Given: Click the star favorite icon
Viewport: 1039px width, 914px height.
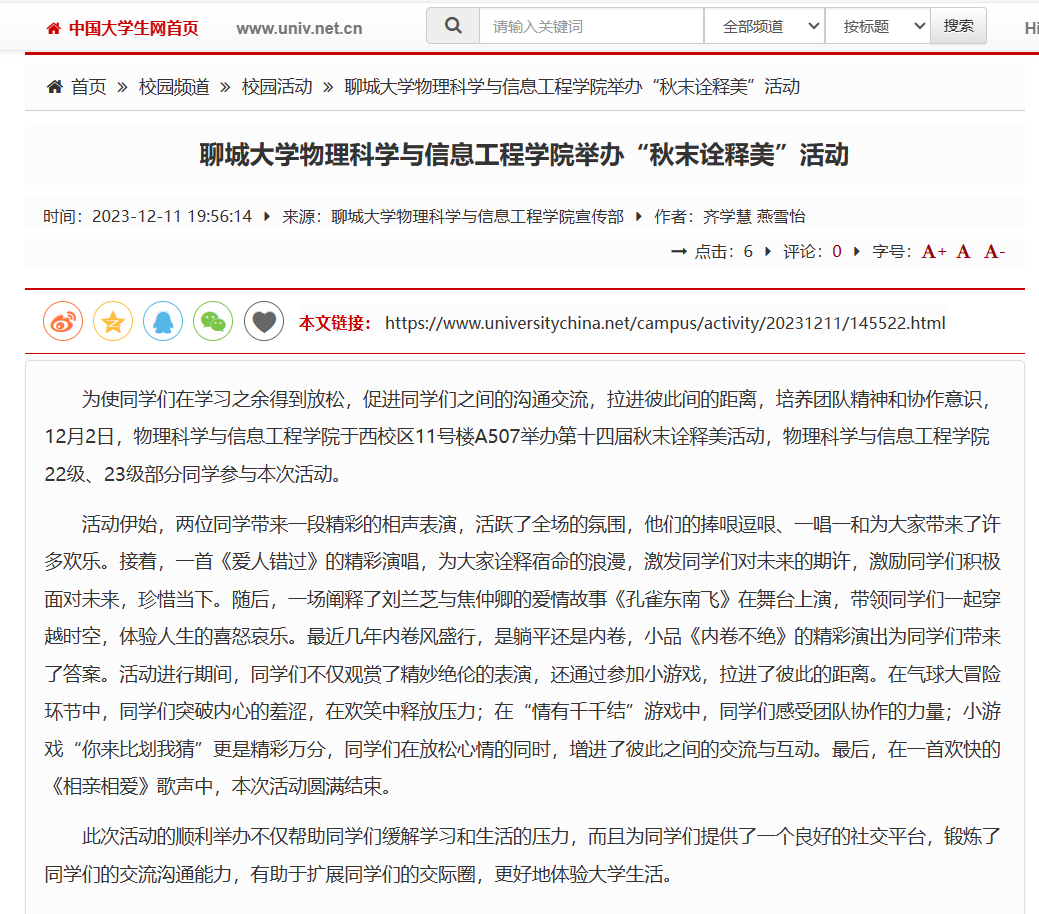Looking at the screenshot, I should [x=112, y=321].
